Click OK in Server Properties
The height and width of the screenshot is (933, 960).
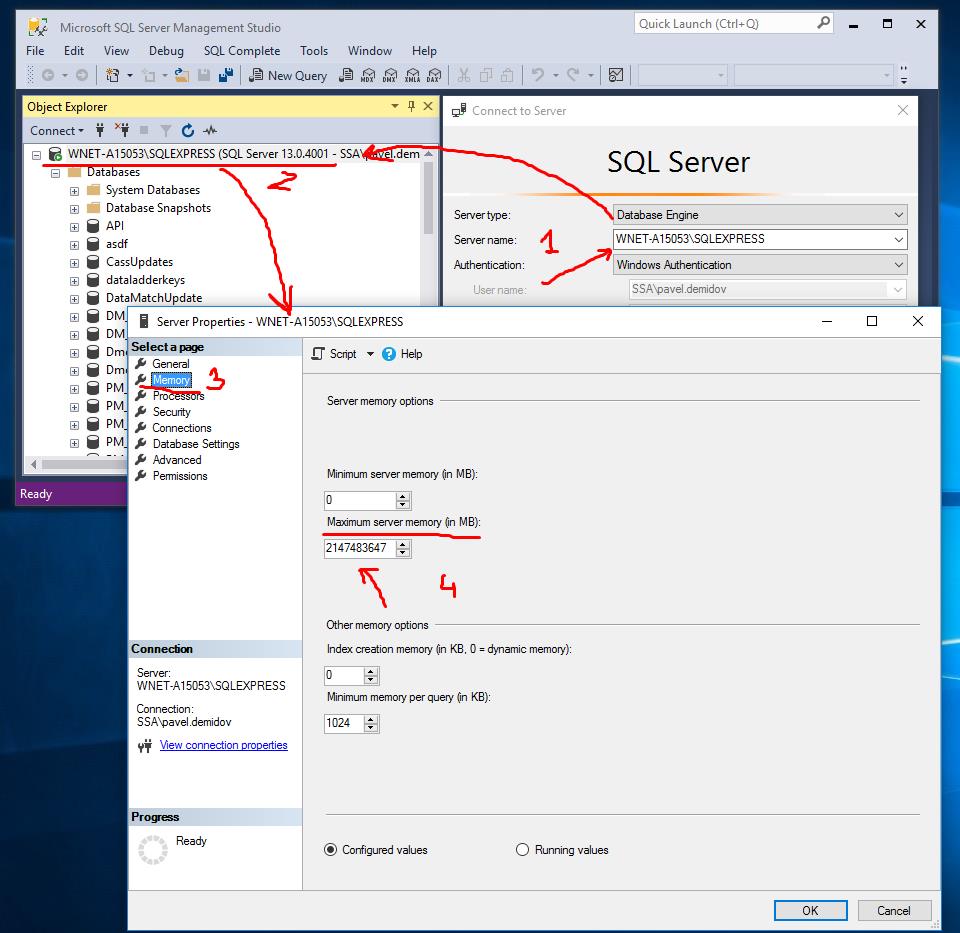click(810, 910)
